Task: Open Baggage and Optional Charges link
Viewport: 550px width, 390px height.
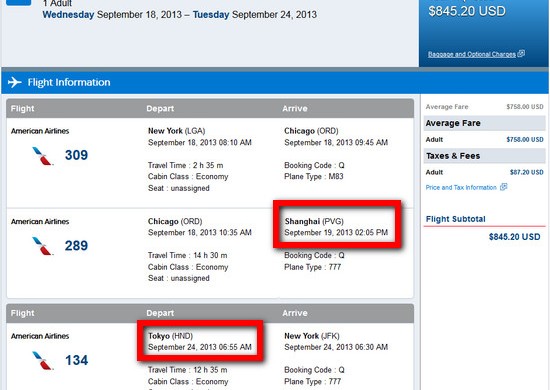Action: pyautogui.click(x=472, y=54)
